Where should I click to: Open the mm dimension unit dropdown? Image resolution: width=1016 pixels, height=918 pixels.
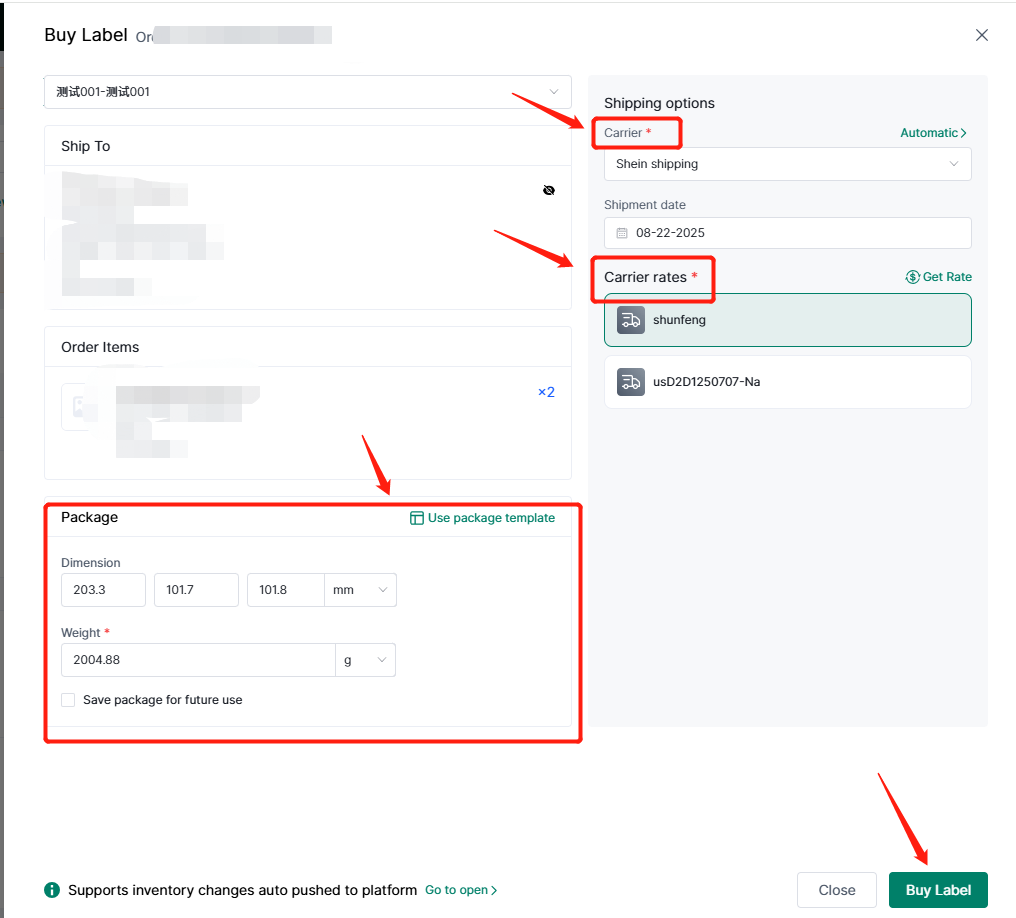pyautogui.click(x=360, y=590)
